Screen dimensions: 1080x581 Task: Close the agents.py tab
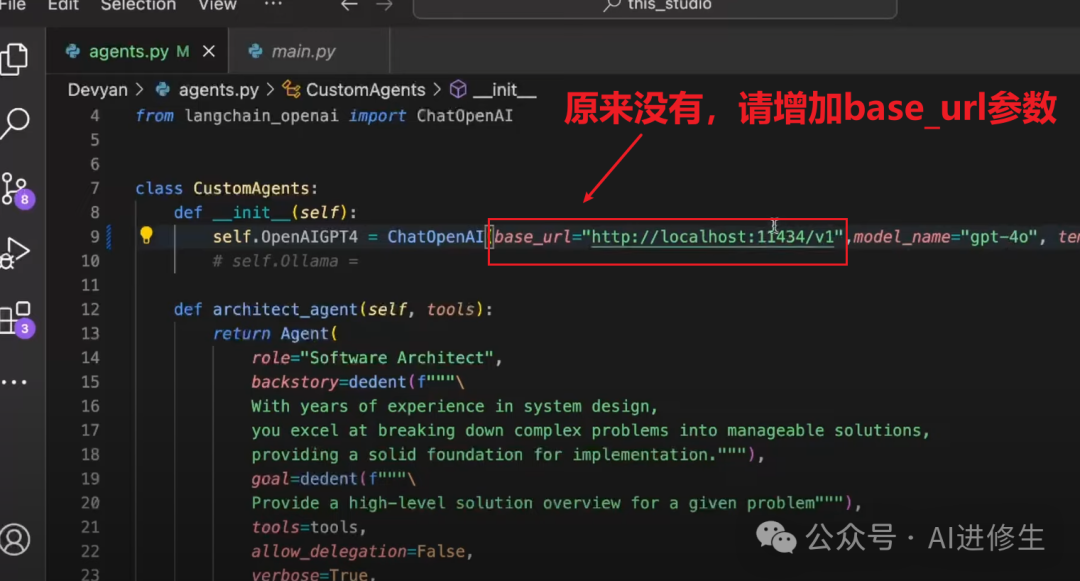[x=209, y=52]
